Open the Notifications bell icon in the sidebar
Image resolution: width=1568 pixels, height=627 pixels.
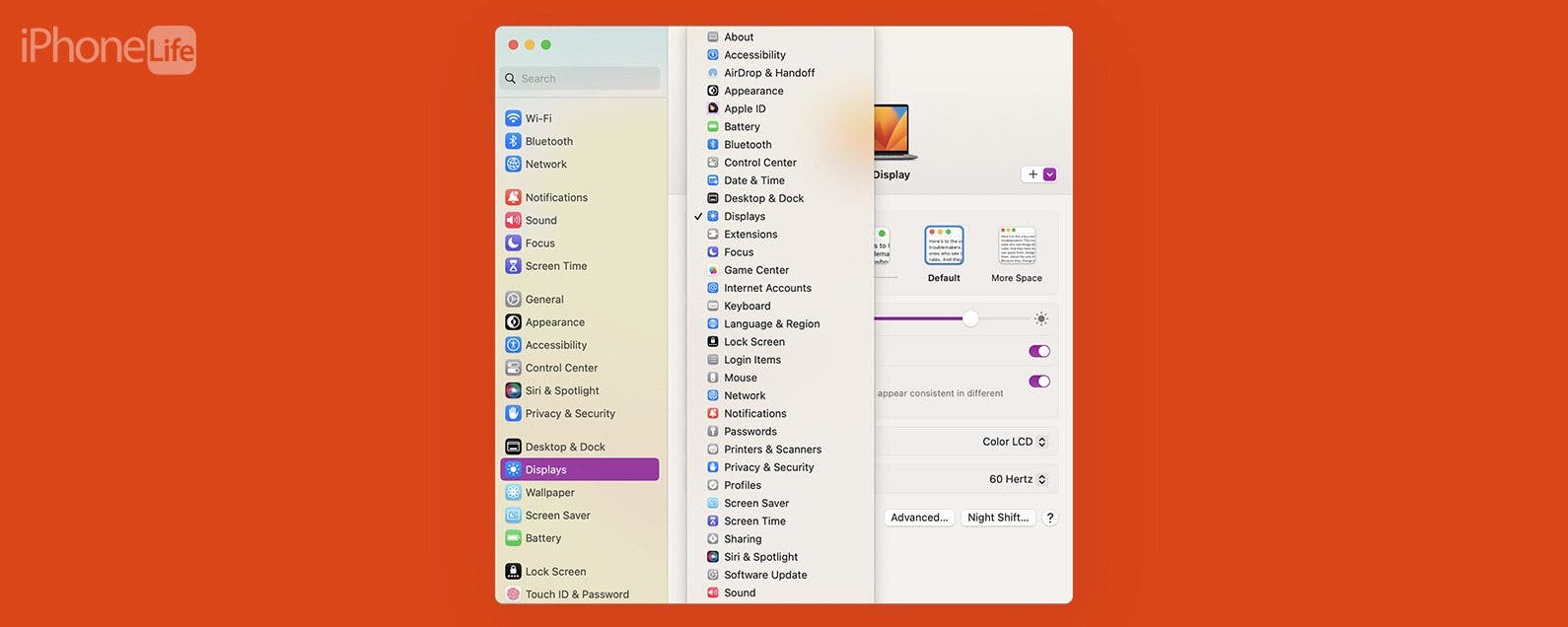(x=513, y=197)
